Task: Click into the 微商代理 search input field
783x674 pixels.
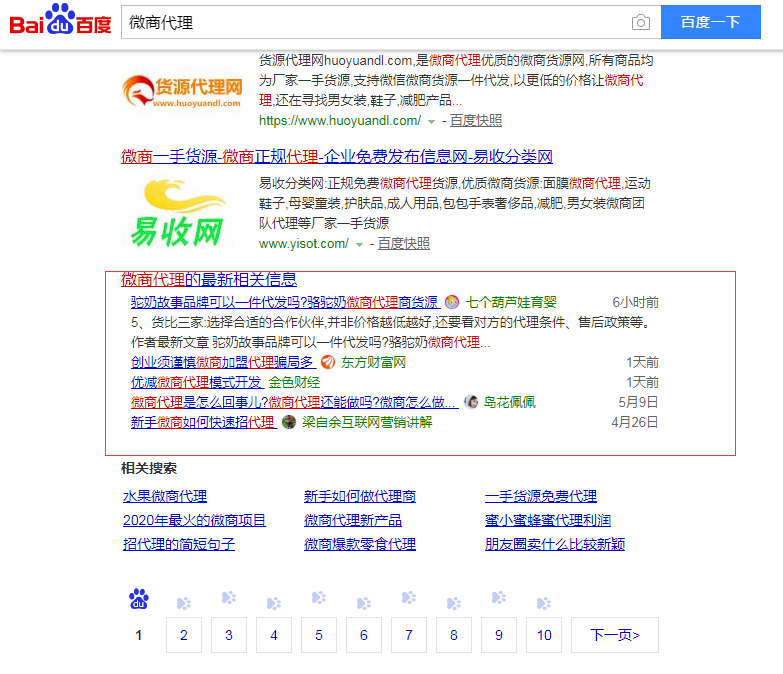Action: tap(370, 22)
